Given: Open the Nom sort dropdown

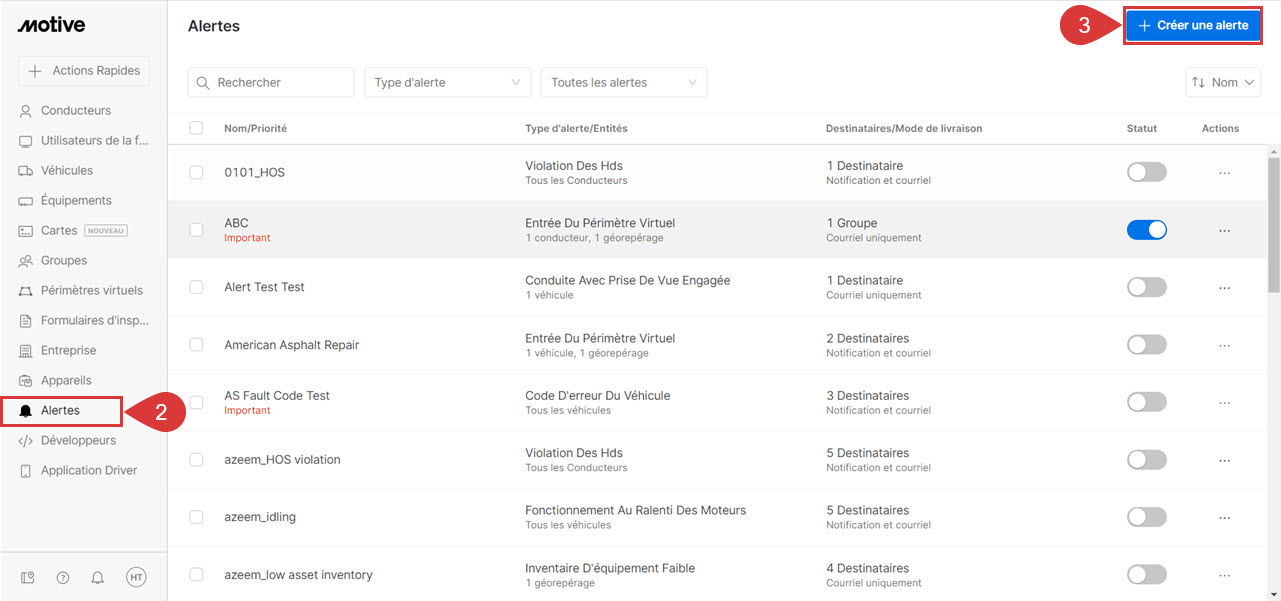Looking at the screenshot, I should pyautogui.click(x=1223, y=83).
